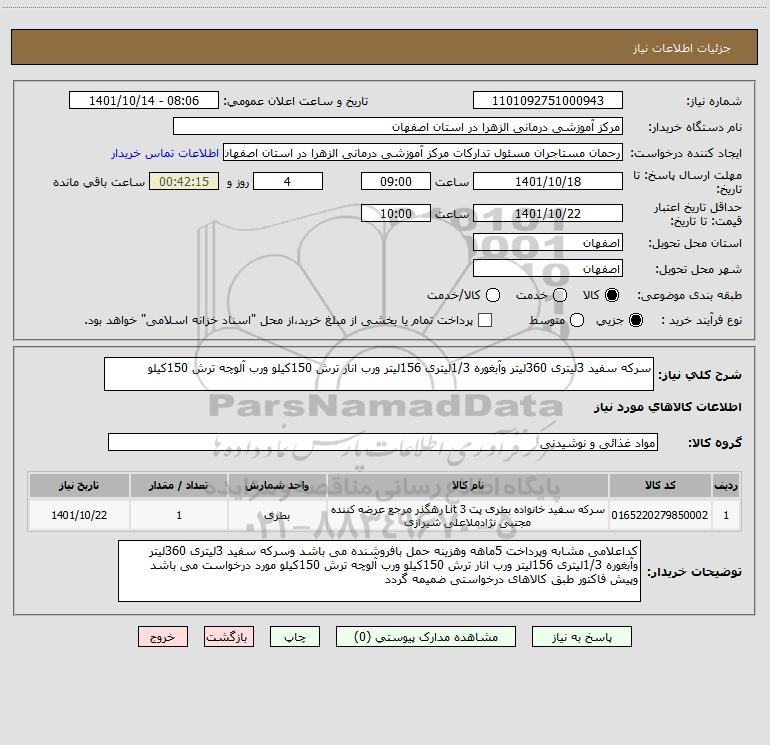Open اطلاعات تماس خریدار link
The width and height of the screenshot is (770, 745).
click(165, 153)
